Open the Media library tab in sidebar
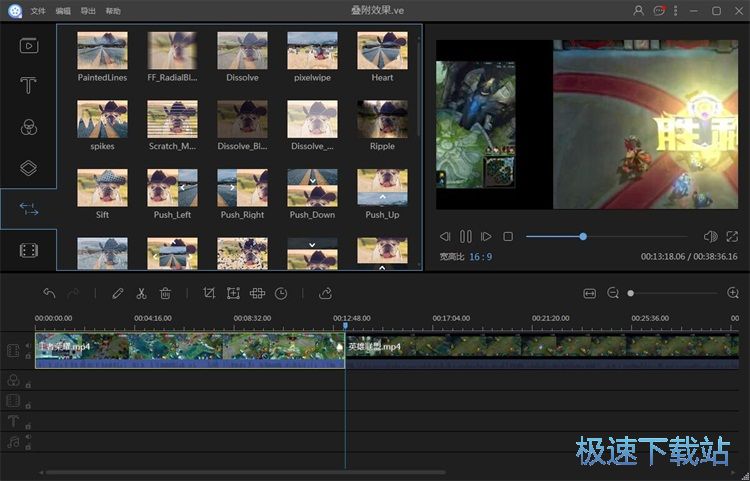Screen dimensions: 750x481 point(29,45)
